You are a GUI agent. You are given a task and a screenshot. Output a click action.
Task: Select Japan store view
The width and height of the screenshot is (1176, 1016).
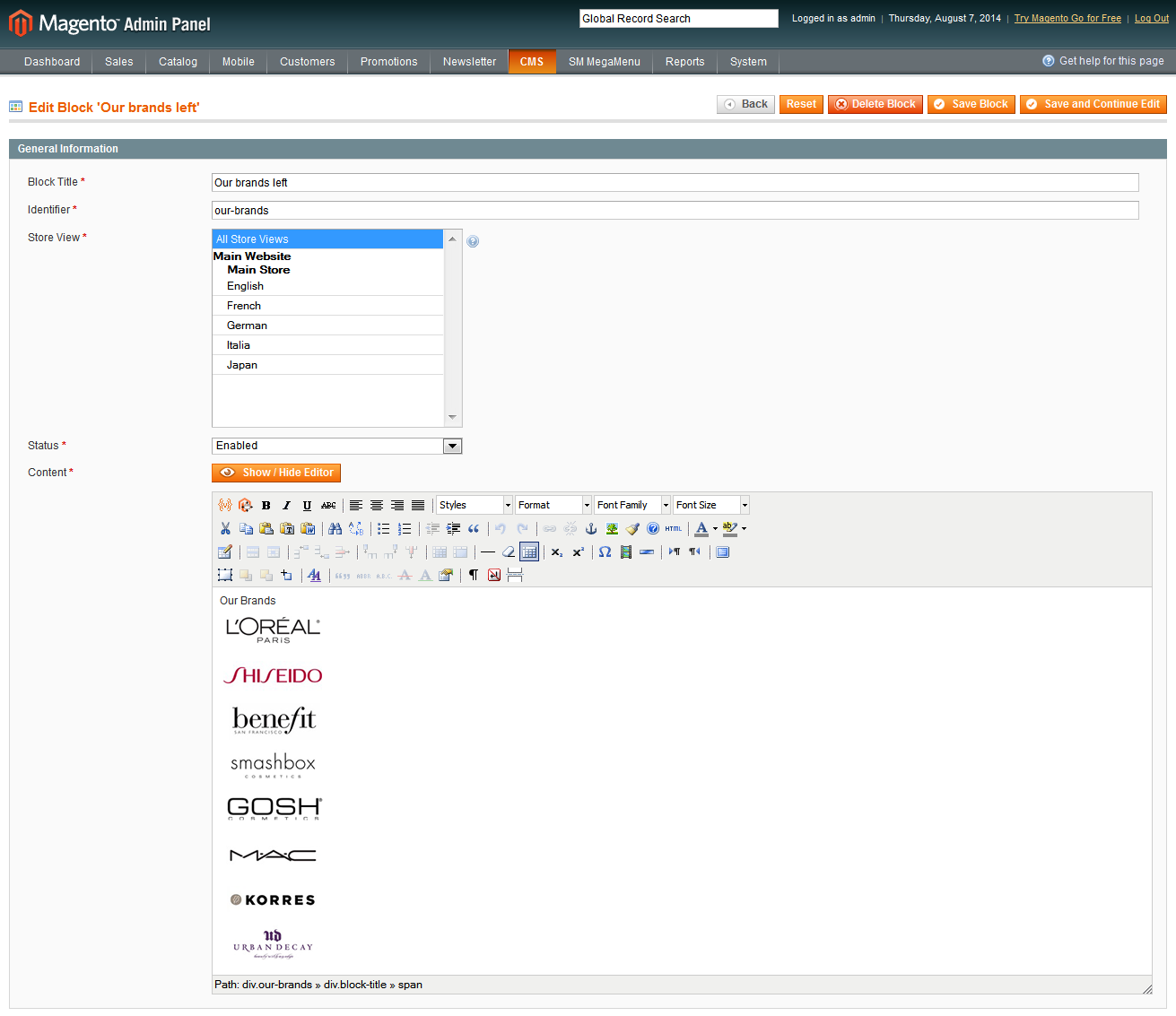(327, 365)
